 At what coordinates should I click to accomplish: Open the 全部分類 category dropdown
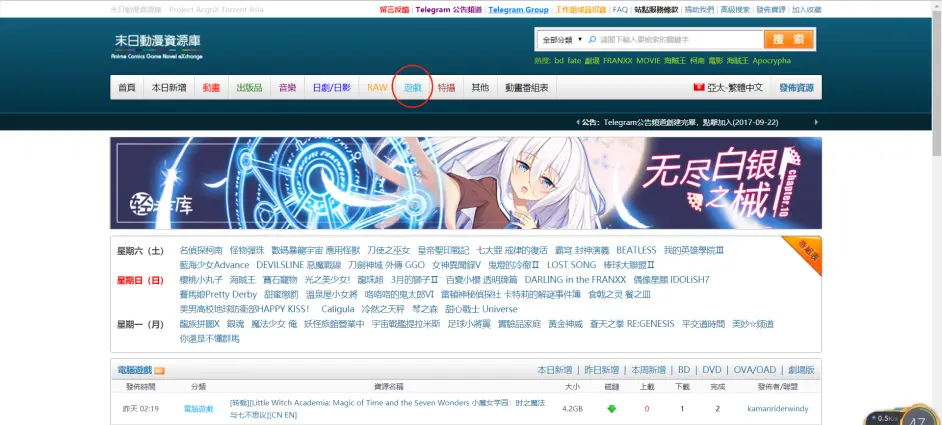point(562,40)
